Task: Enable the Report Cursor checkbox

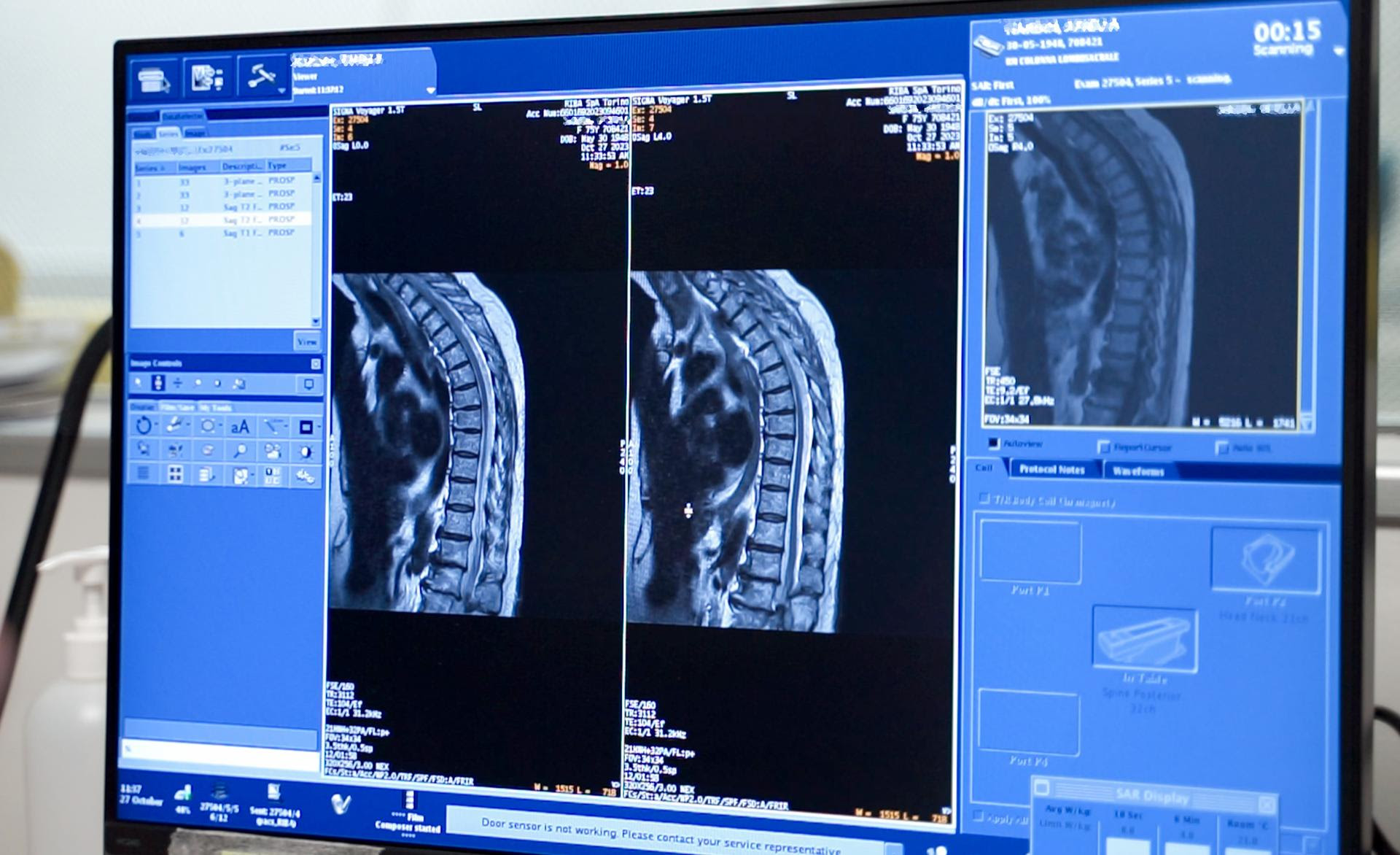Action: pos(1102,444)
